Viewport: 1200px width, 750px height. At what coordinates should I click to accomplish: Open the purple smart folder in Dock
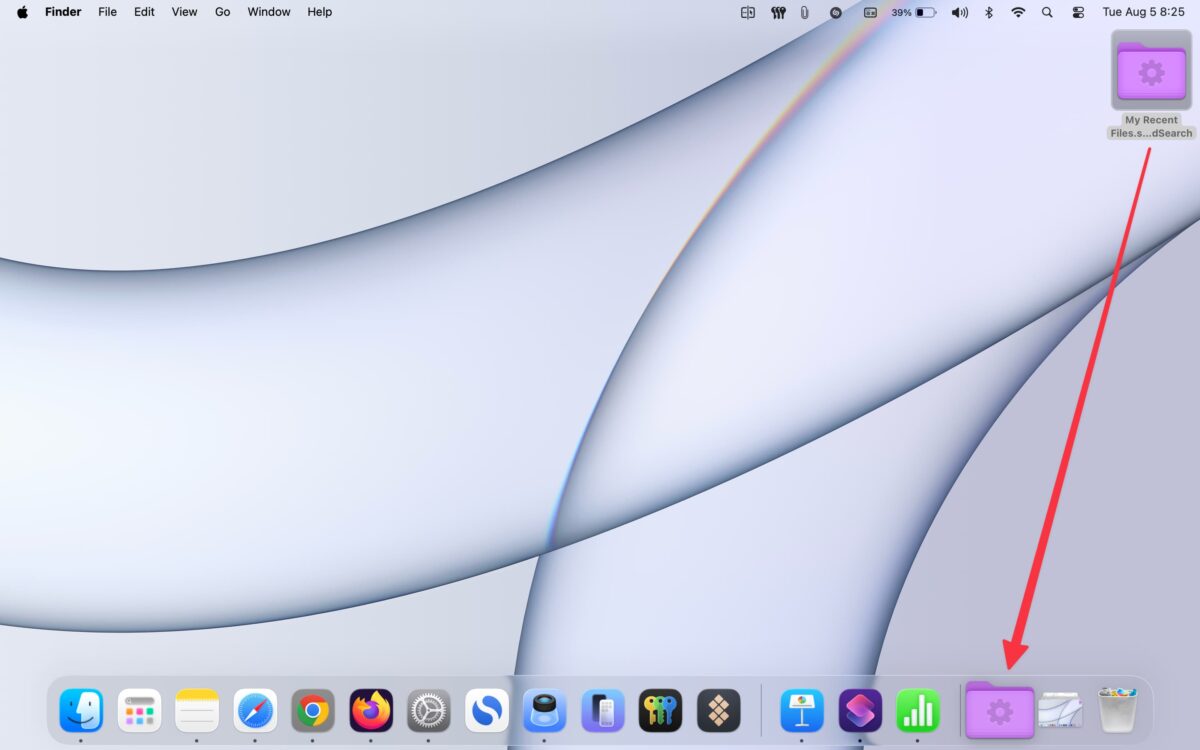coord(1000,710)
